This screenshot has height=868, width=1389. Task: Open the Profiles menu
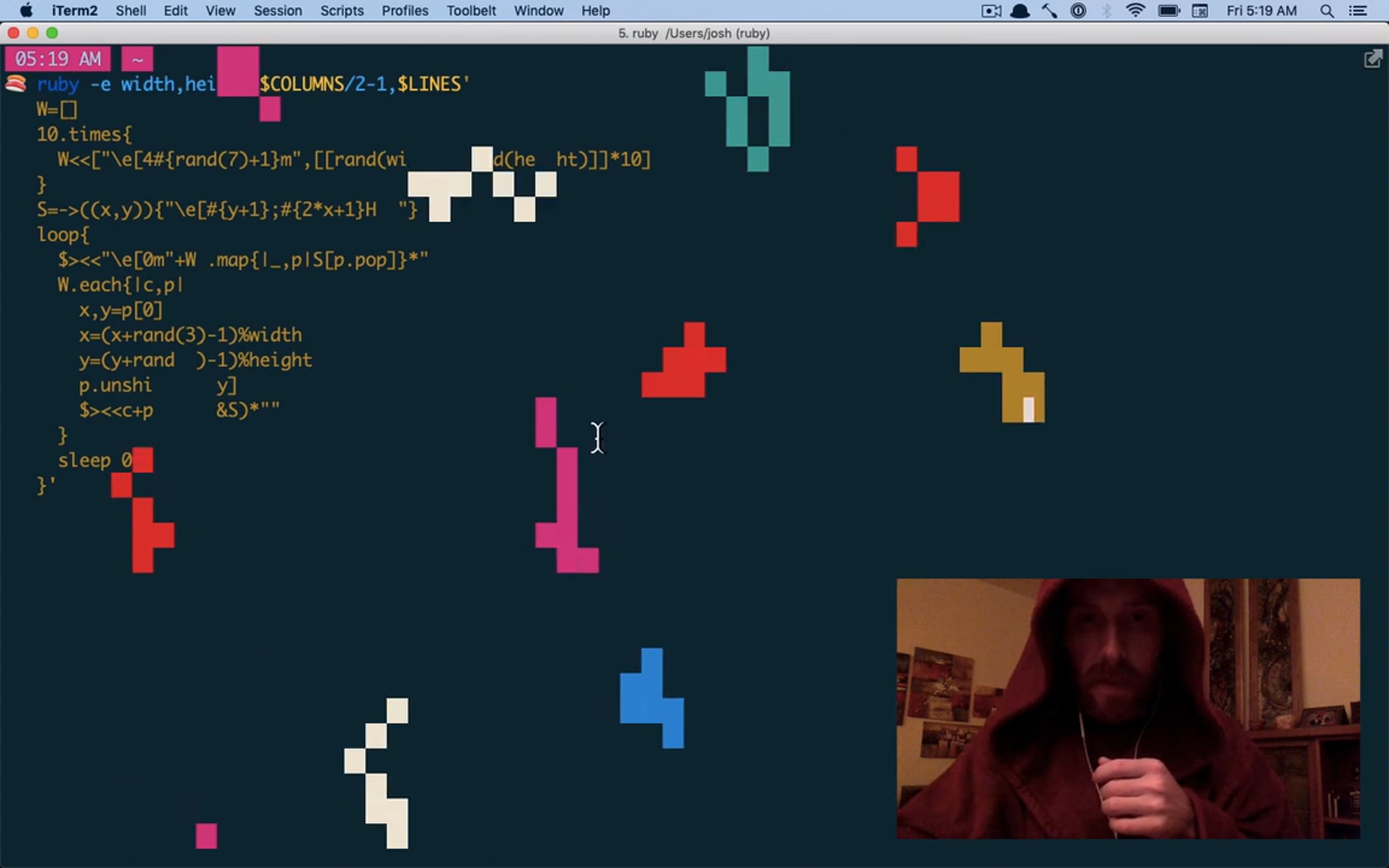point(405,11)
